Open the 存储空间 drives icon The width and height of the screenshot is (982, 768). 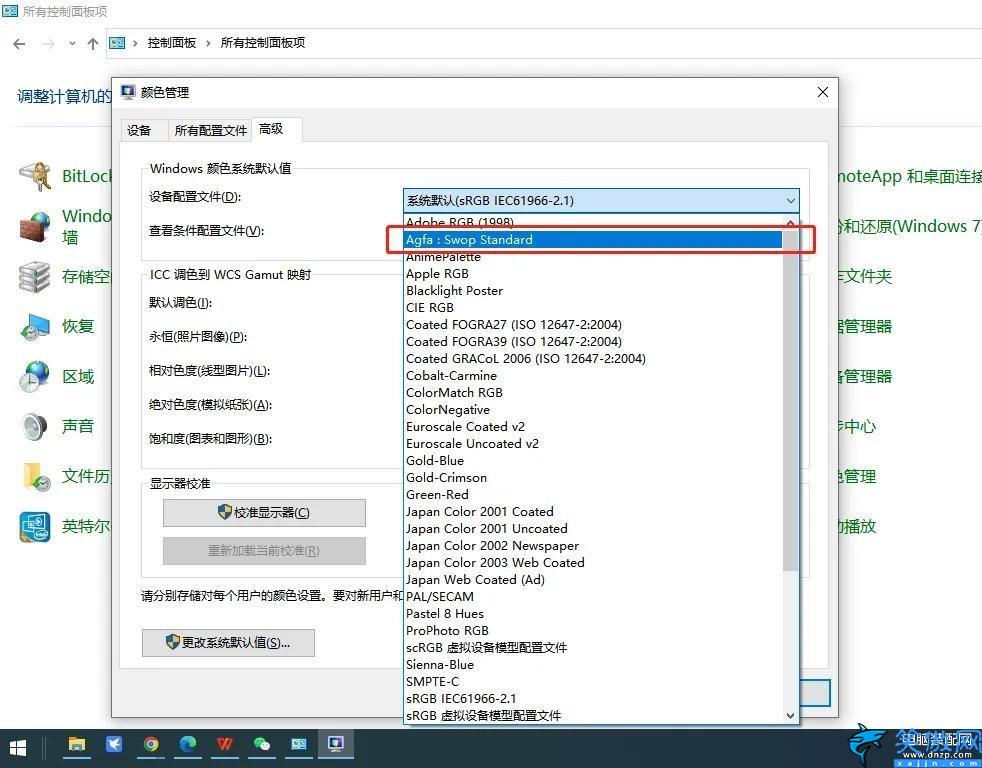(x=35, y=276)
